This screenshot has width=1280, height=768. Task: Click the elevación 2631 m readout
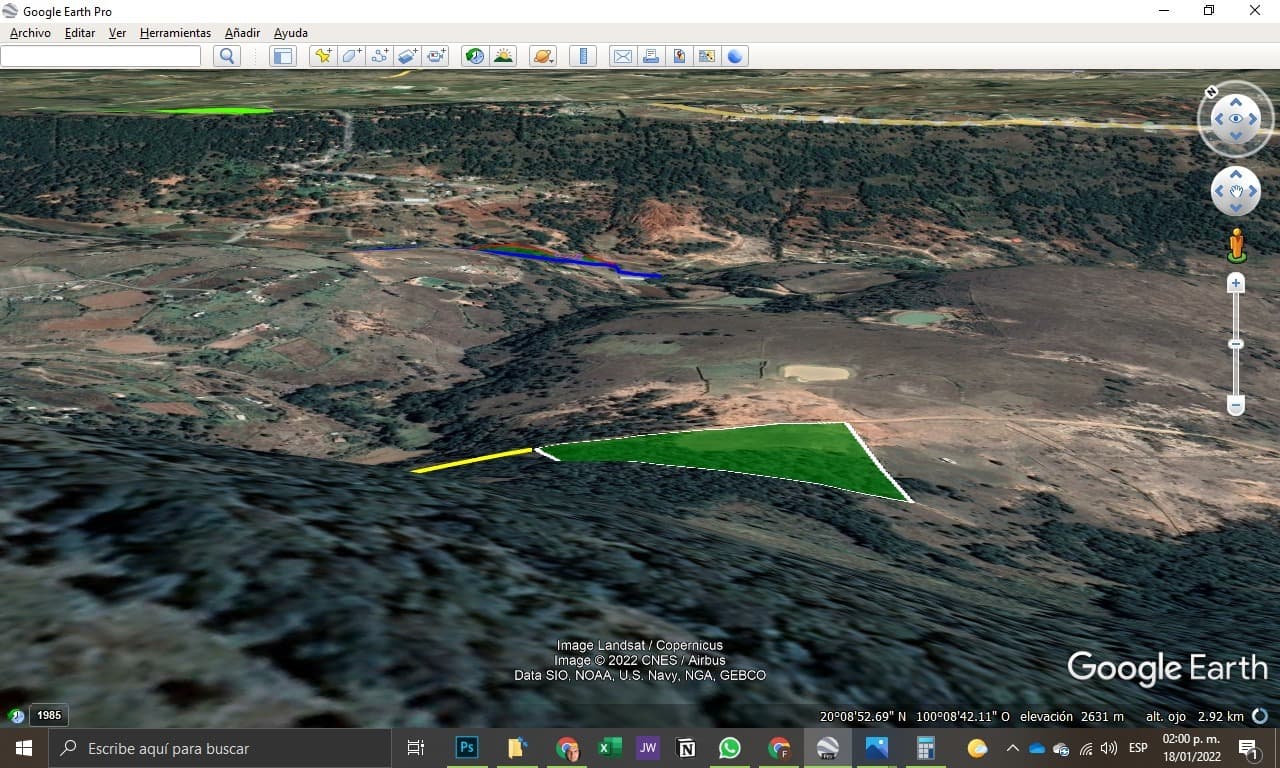pyautogui.click(x=1072, y=716)
